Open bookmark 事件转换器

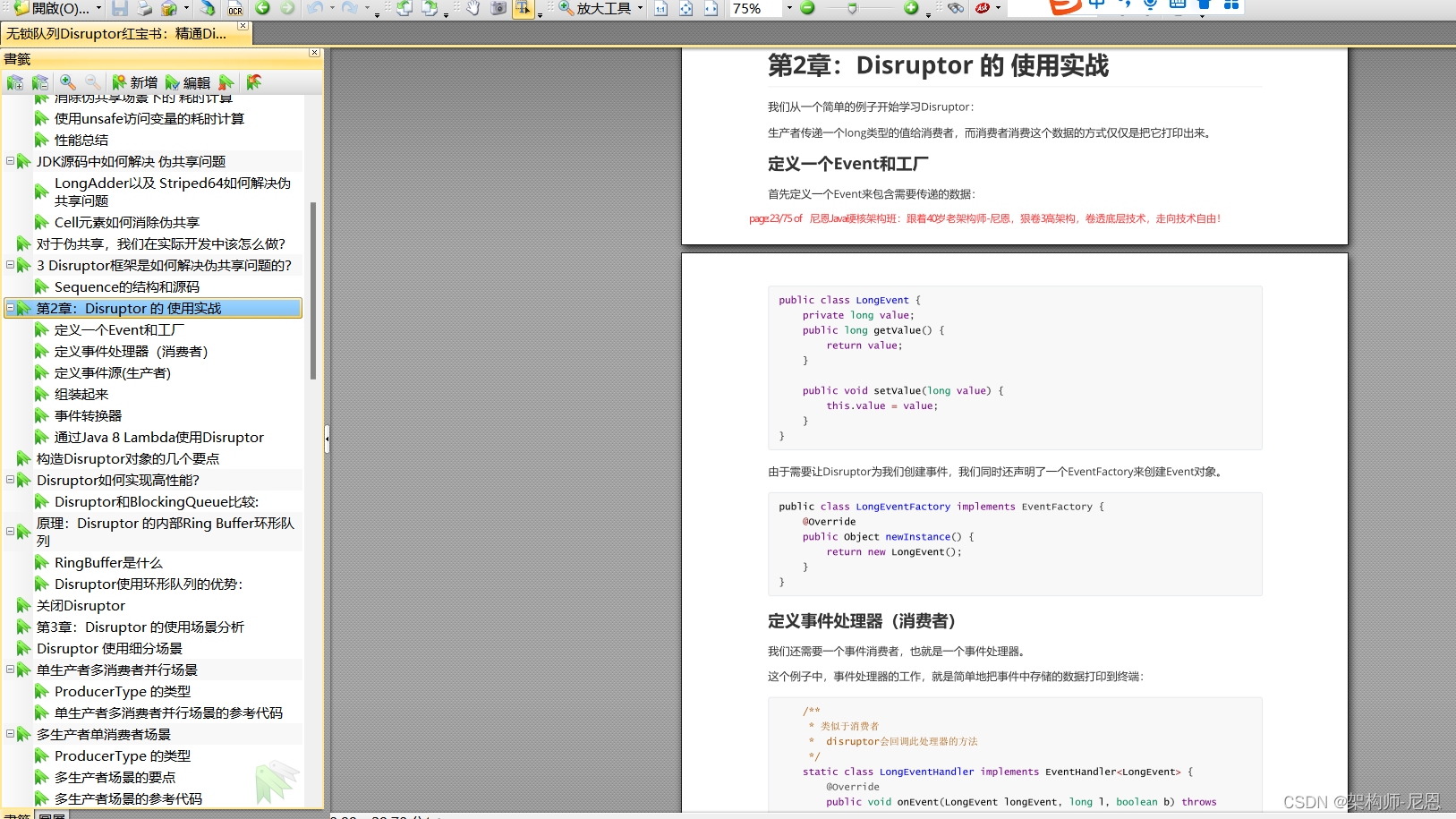pos(88,415)
